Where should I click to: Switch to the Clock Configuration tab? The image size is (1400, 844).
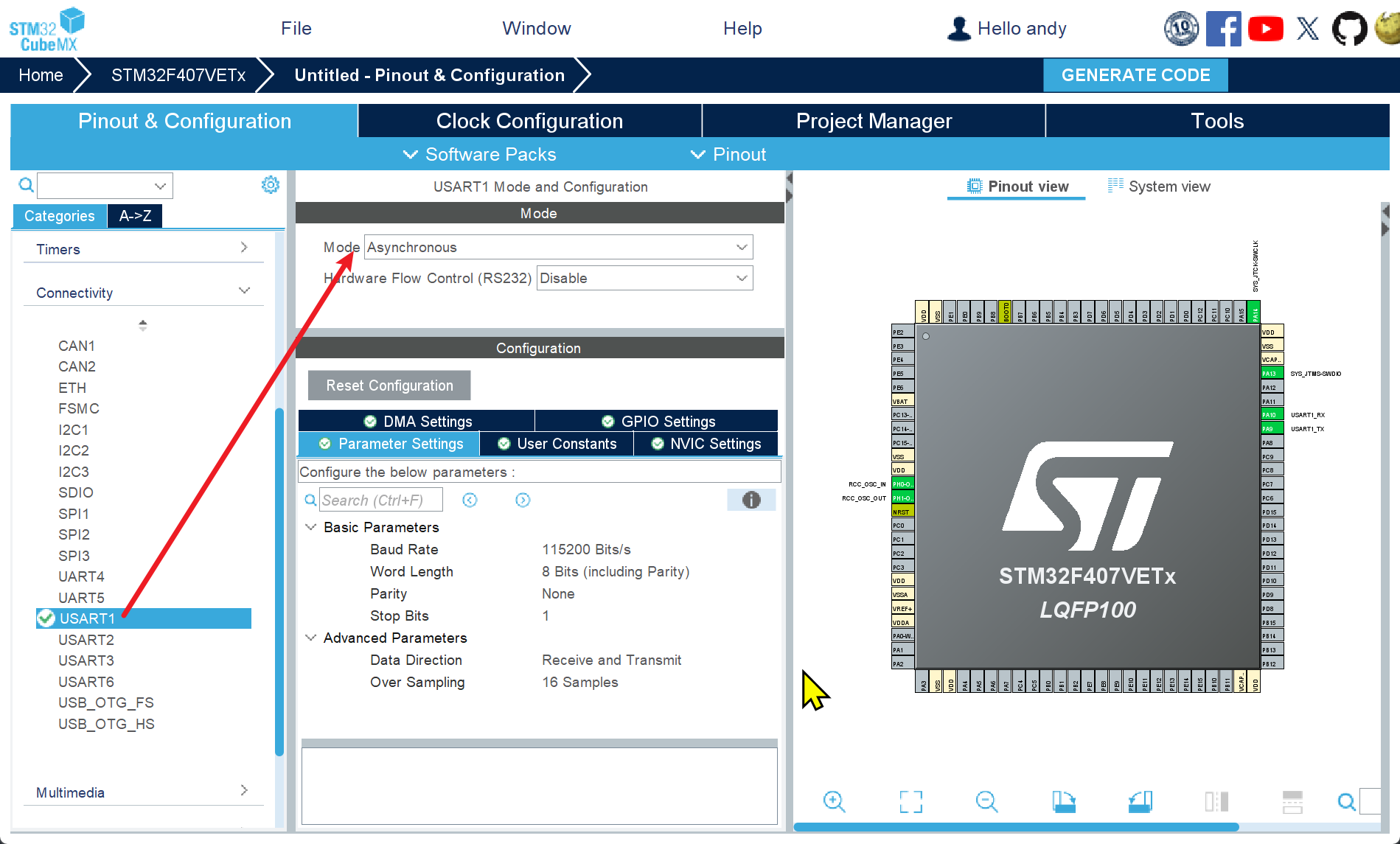pos(529,121)
